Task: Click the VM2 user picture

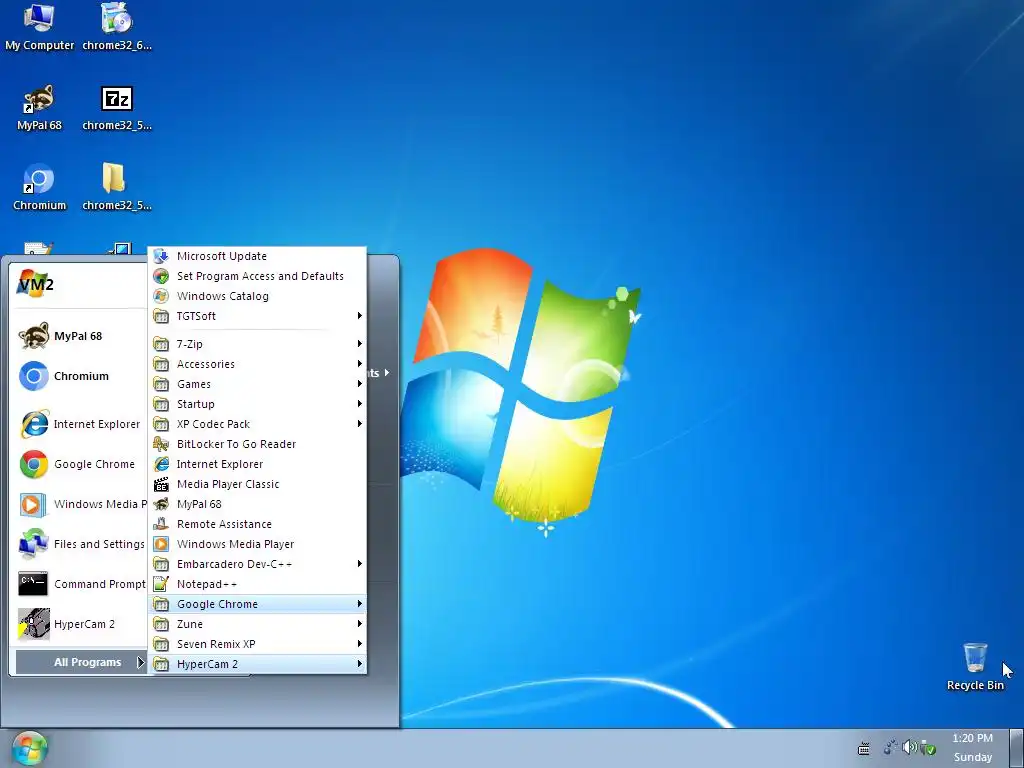Action: click(36, 283)
